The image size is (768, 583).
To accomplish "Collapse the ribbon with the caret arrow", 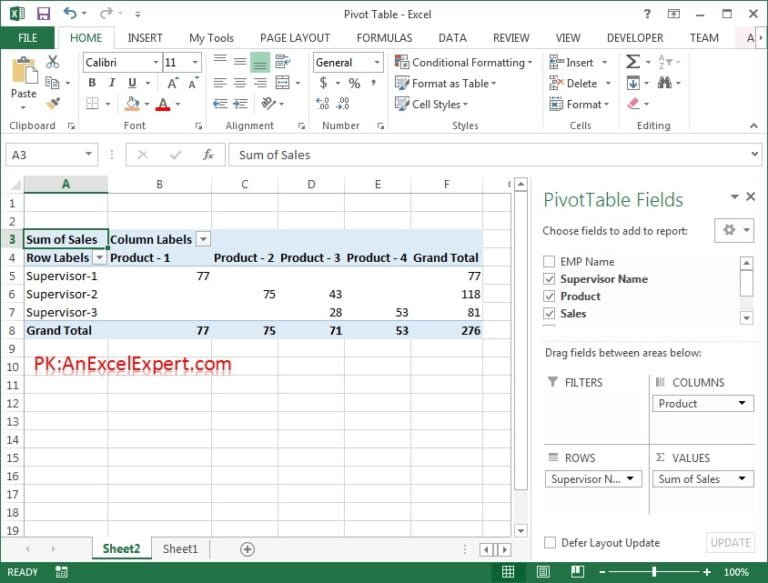I will click(753, 126).
